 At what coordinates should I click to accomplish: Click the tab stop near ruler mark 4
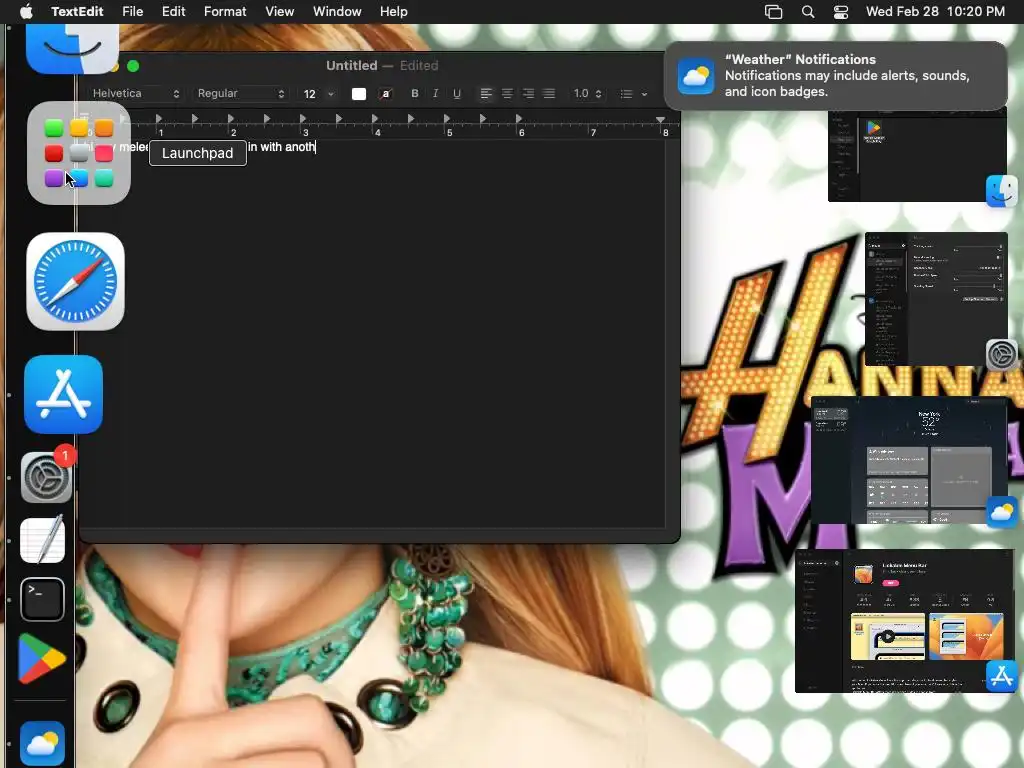click(375, 119)
